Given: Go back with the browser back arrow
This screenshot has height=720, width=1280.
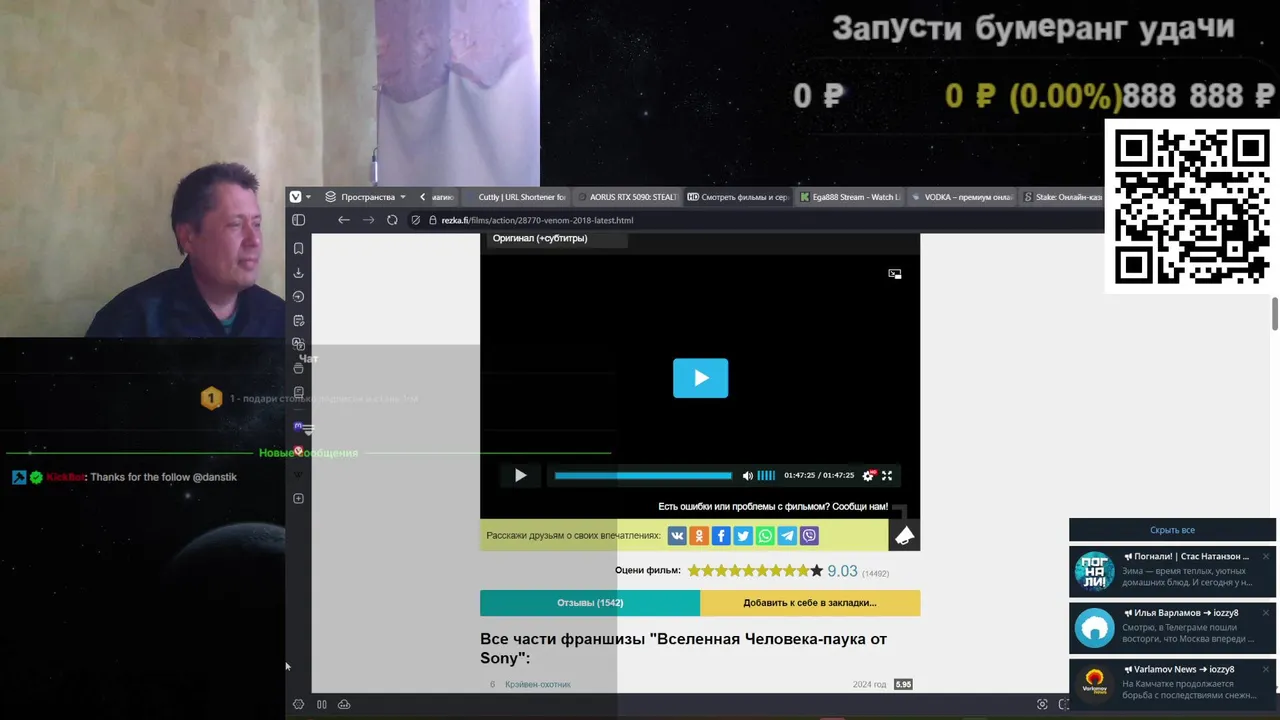Looking at the screenshot, I should tap(344, 220).
